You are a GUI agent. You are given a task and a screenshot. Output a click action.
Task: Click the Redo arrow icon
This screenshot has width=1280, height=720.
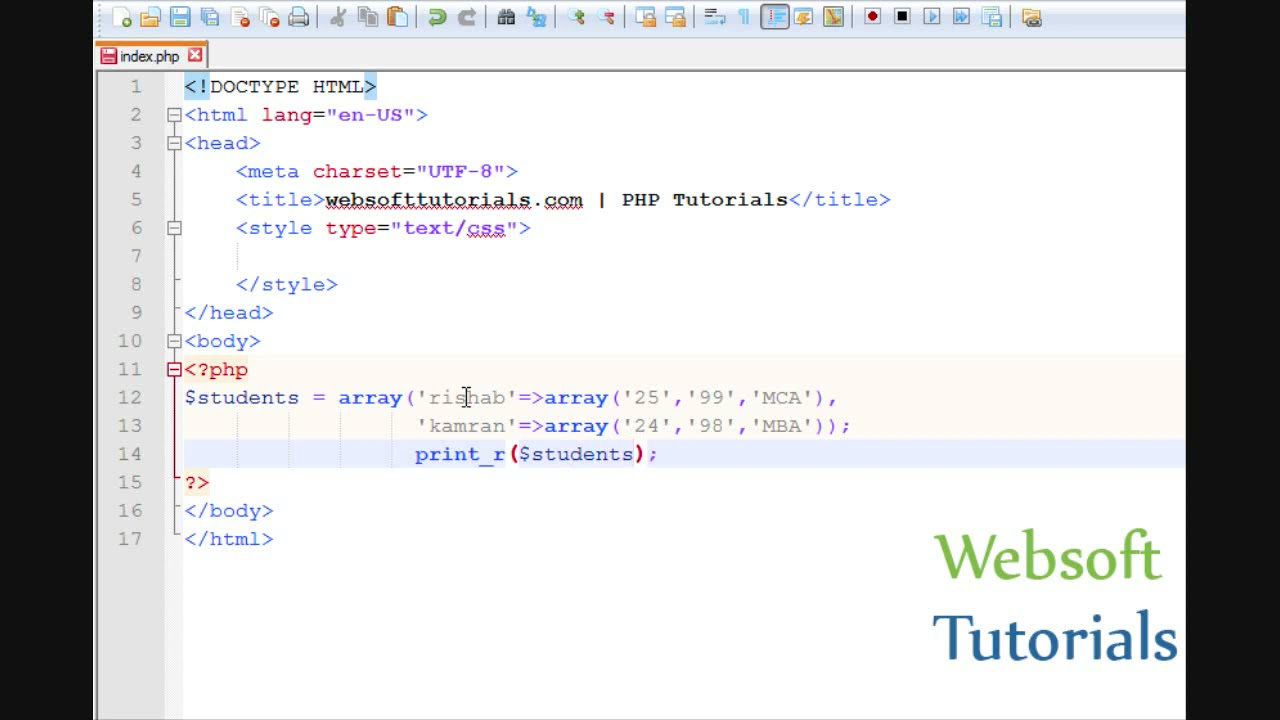tap(467, 17)
